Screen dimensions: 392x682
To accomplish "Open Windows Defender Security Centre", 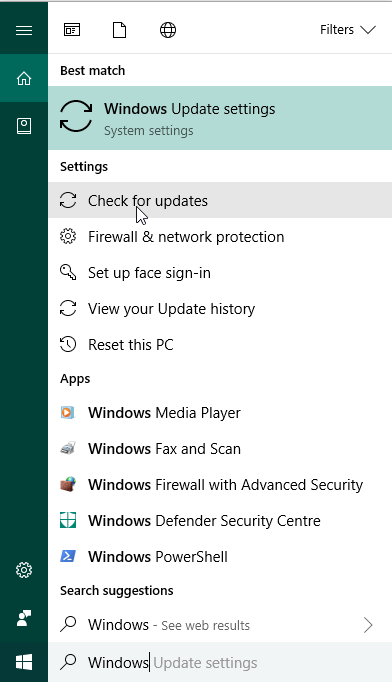I will point(220,521).
